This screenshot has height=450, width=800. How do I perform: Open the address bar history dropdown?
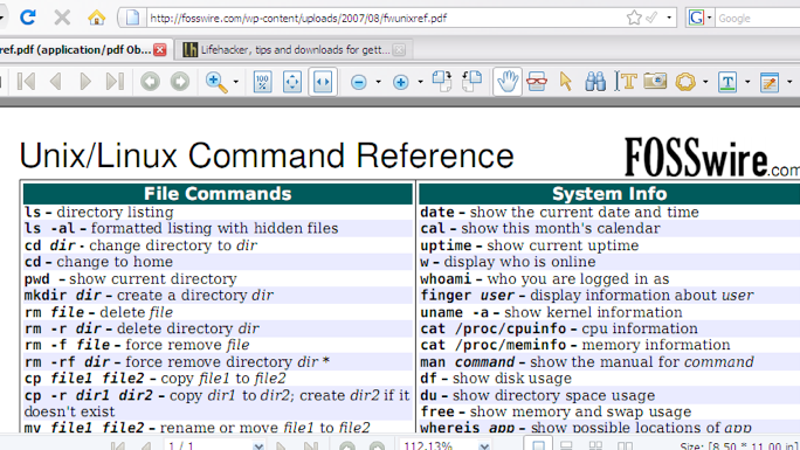pyautogui.click(x=669, y=18)
